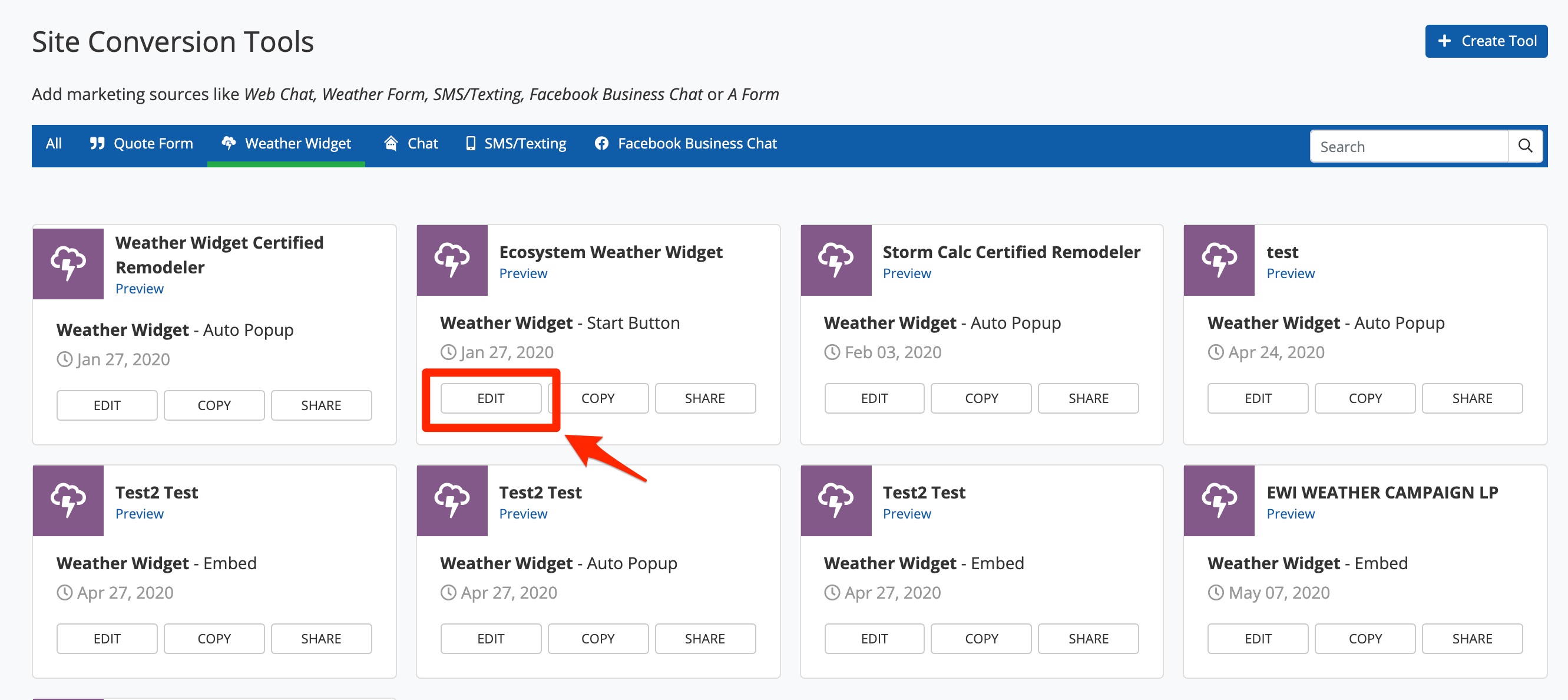The image size is (1568, 700).
Task: Click the search magnifier icon
Action: (x=1525, y=146)
